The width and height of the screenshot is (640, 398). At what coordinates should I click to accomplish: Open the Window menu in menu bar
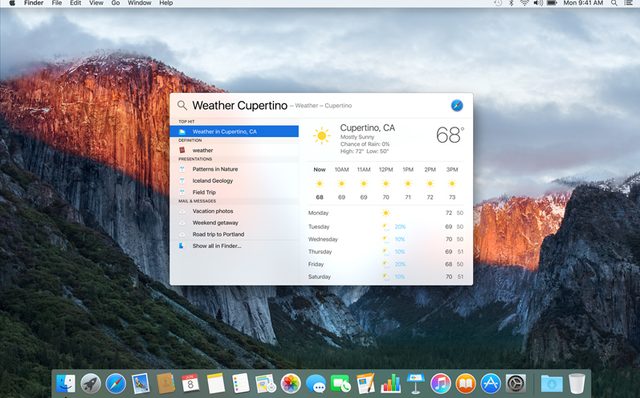140,3
